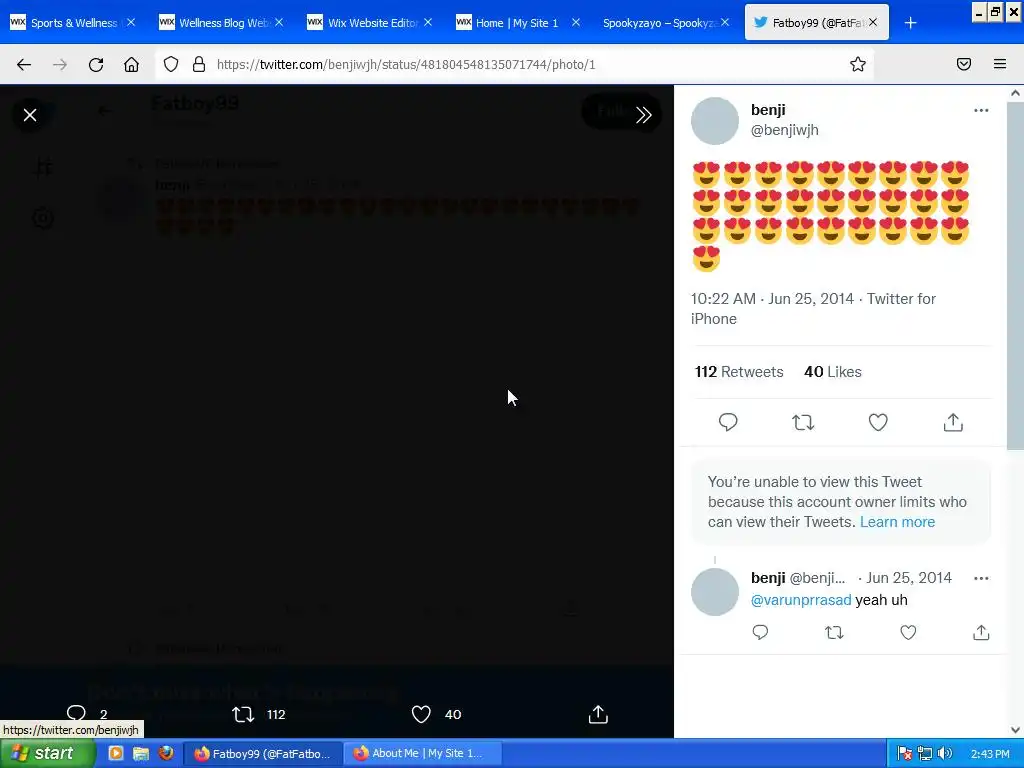Open the Windows start menu
Viewport: 1024px width, 768px height.
pos(46,754)
